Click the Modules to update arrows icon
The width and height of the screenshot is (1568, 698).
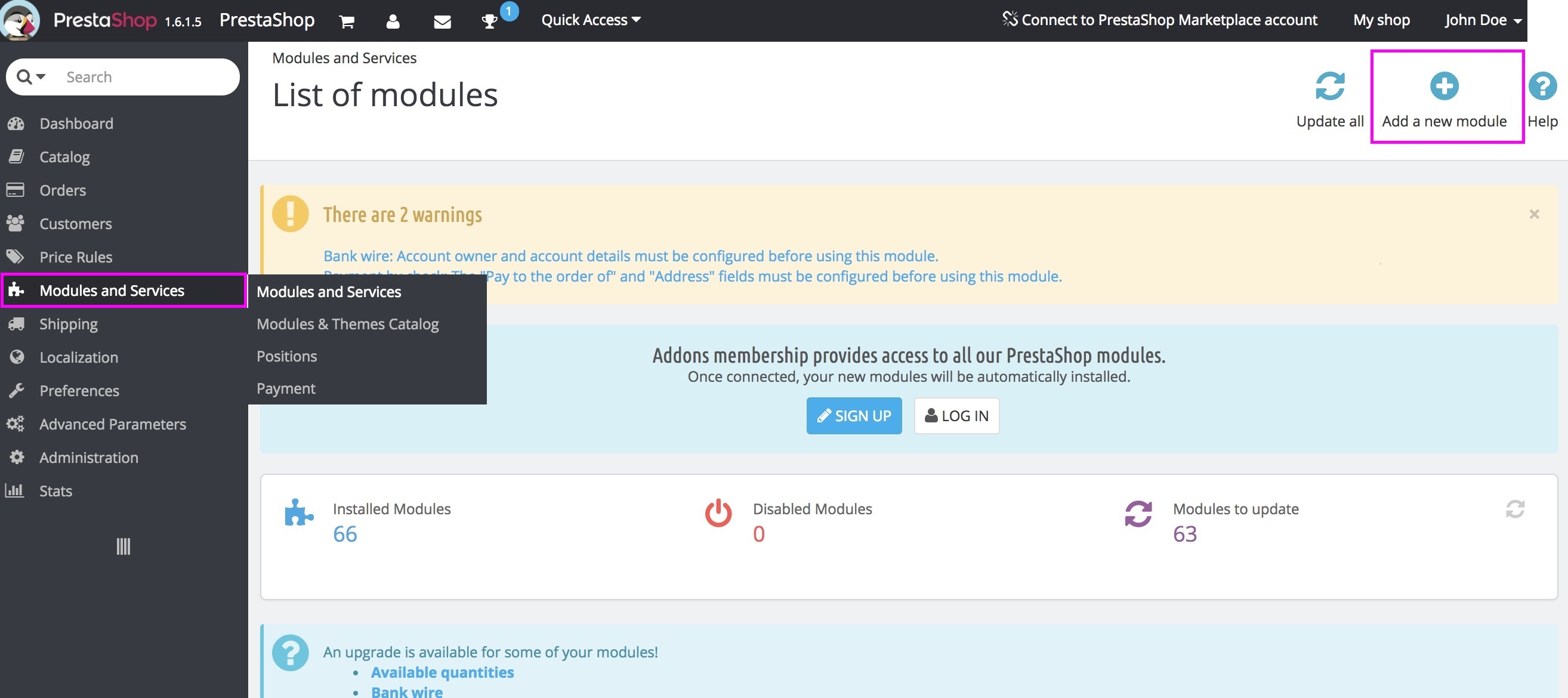[1138, 513]
